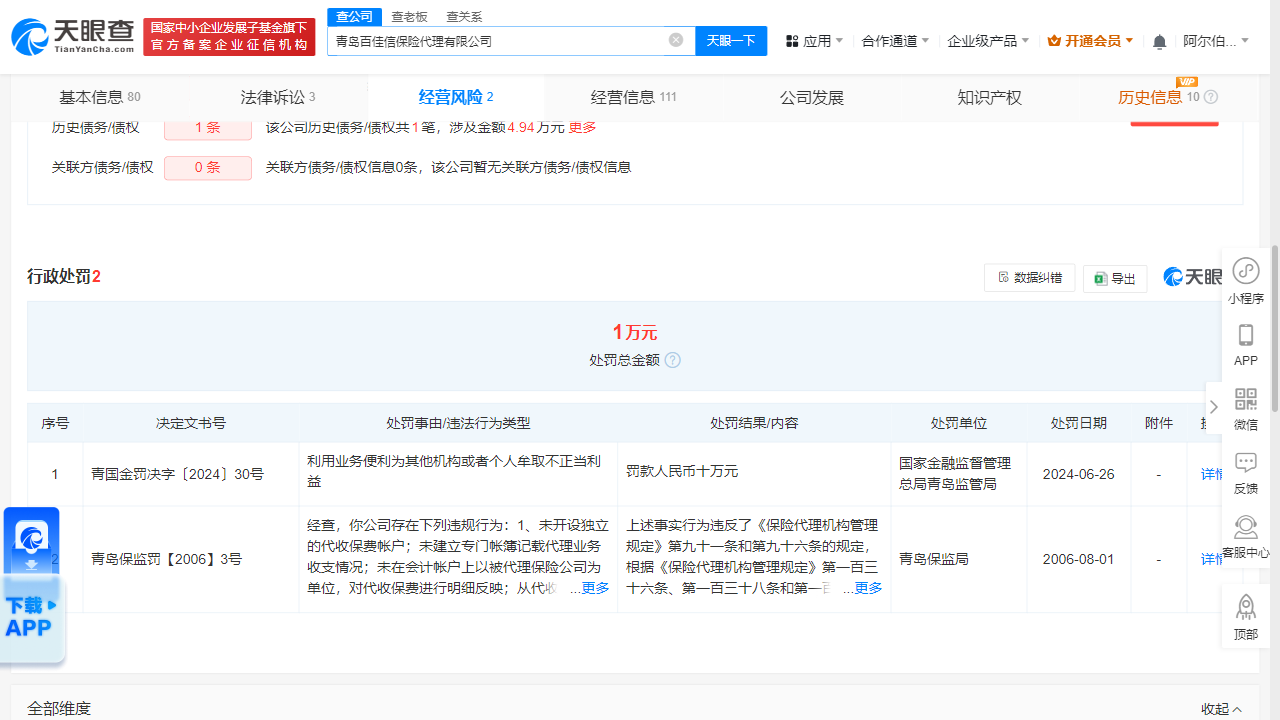Select the 法律诉讼 tab
The height and width of the screenshot is (720, 1280).
[x=277, y=97]
